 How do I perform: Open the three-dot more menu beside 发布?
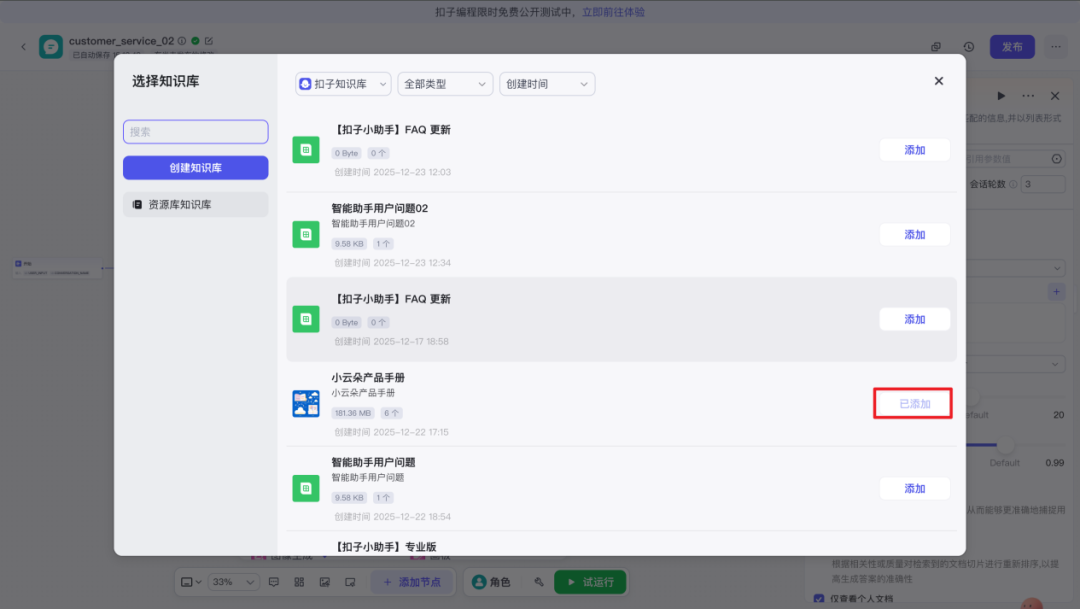coord(1056,47)
